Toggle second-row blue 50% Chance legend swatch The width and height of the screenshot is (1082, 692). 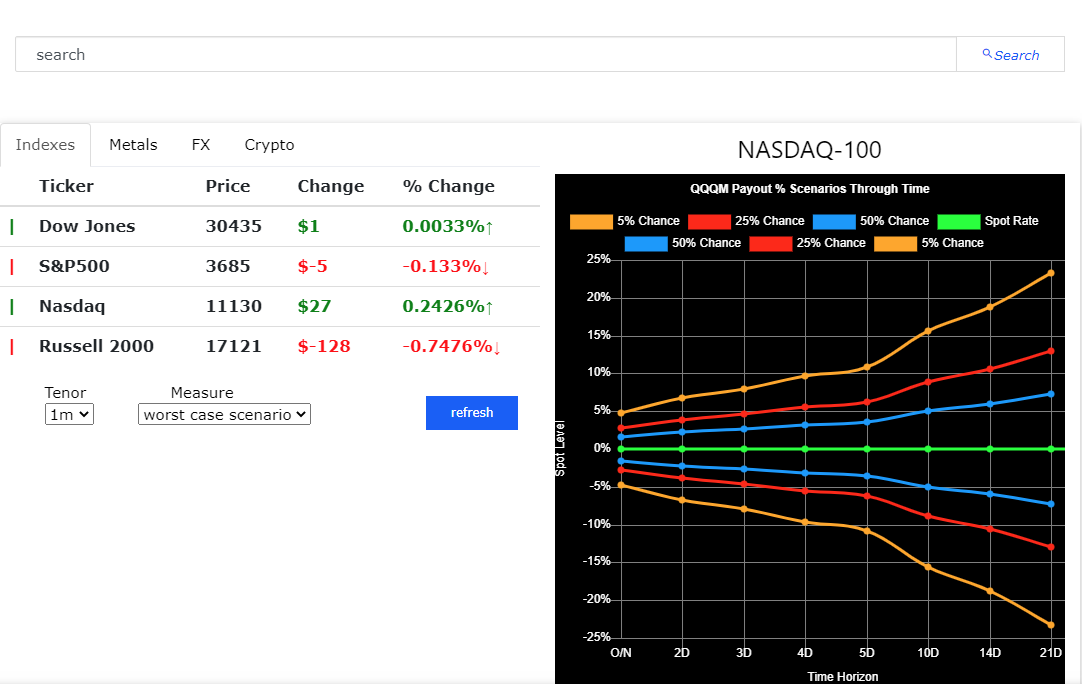646,244
